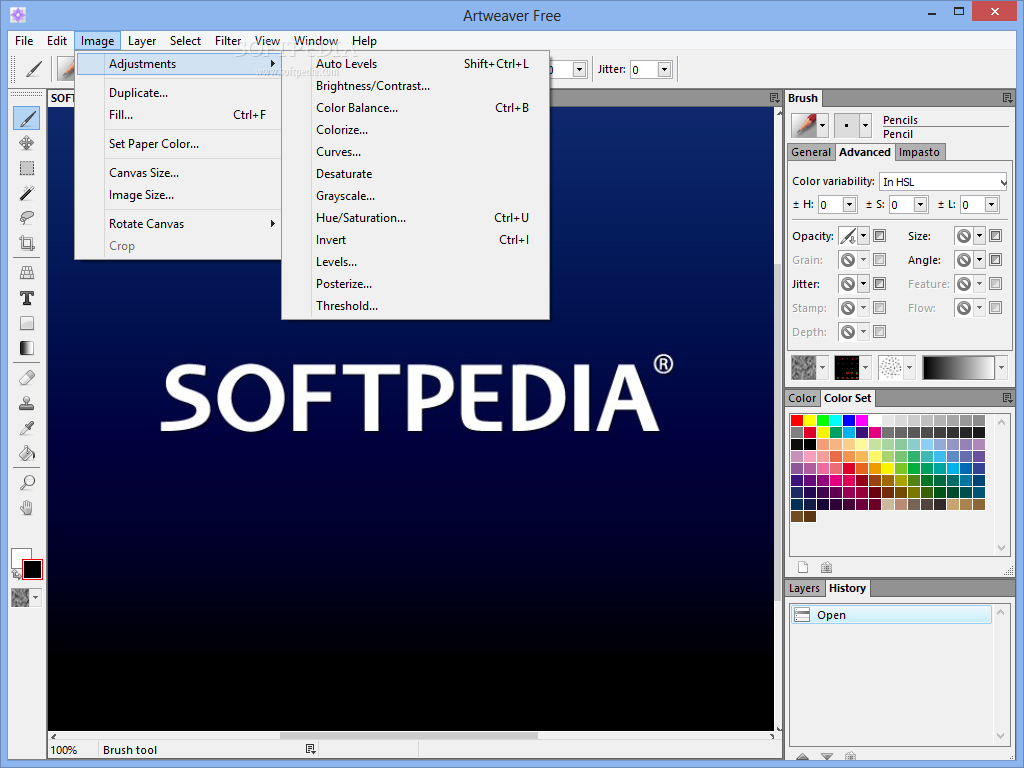Select the Open history entry
Image resolution: width=1024 pixels, height=768 pixels.
pos(891,615)
